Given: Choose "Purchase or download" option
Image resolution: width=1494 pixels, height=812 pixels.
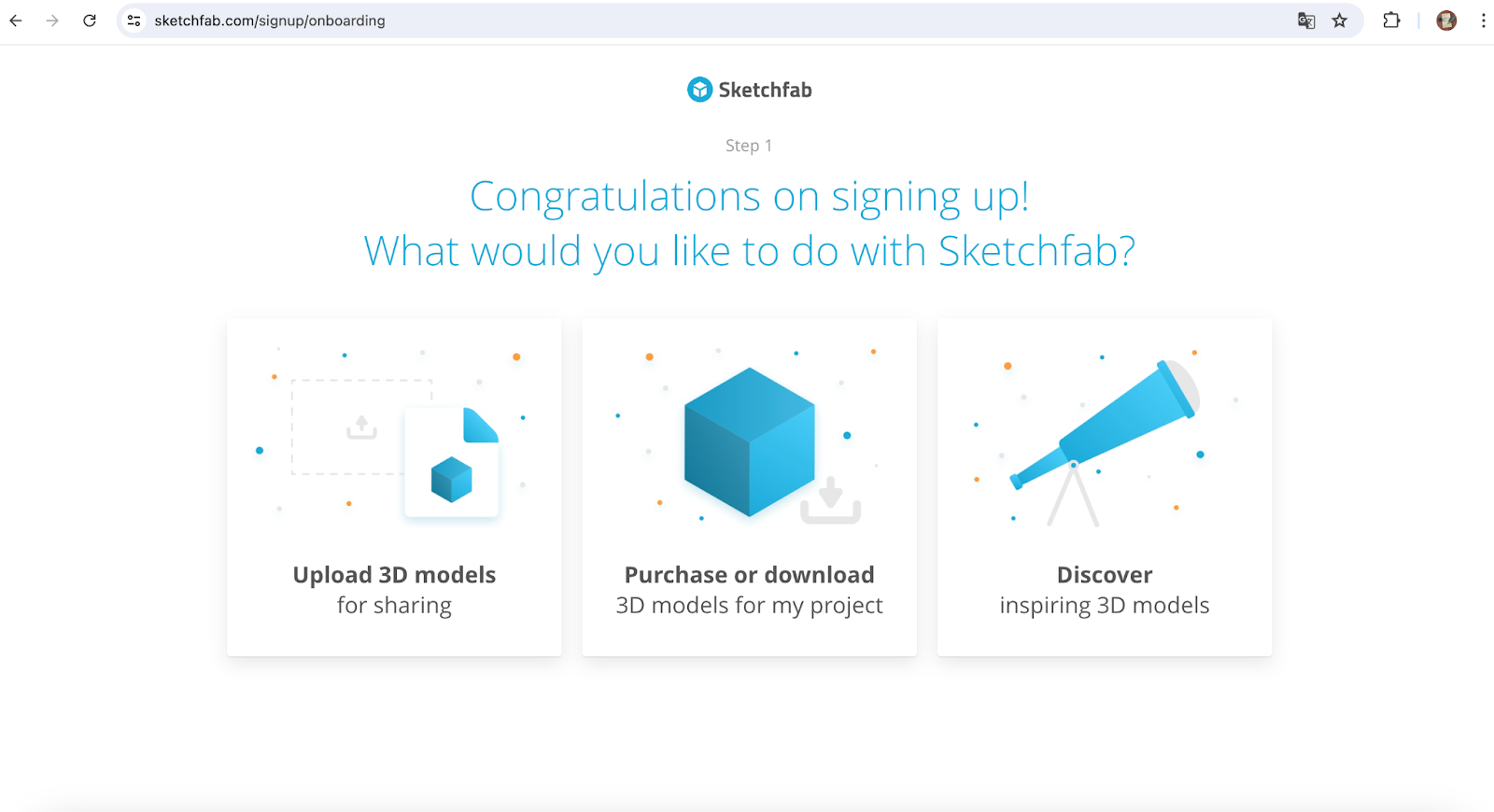Looking at the screenshot, I should 749,575.
